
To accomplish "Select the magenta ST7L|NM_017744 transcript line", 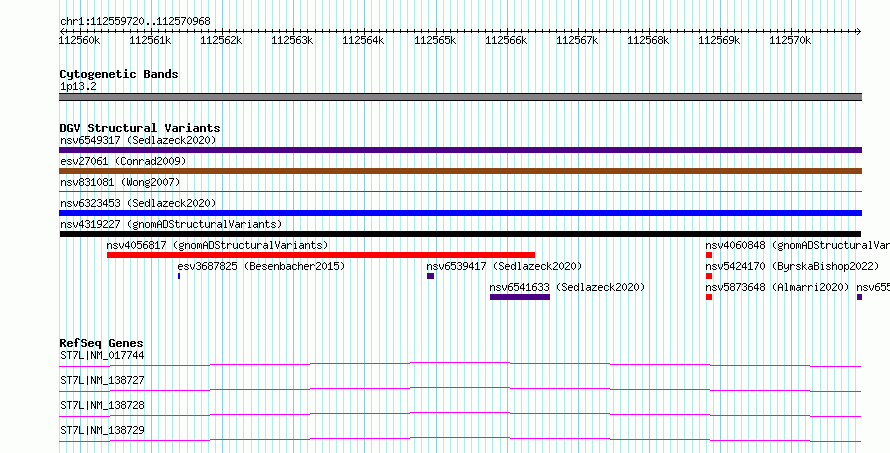I will coord(460,364).
